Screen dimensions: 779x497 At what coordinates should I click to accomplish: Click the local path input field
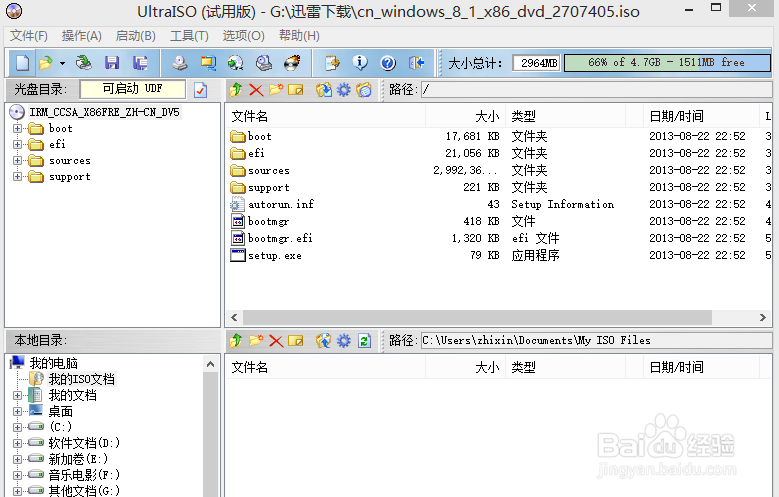coord(596,340)
